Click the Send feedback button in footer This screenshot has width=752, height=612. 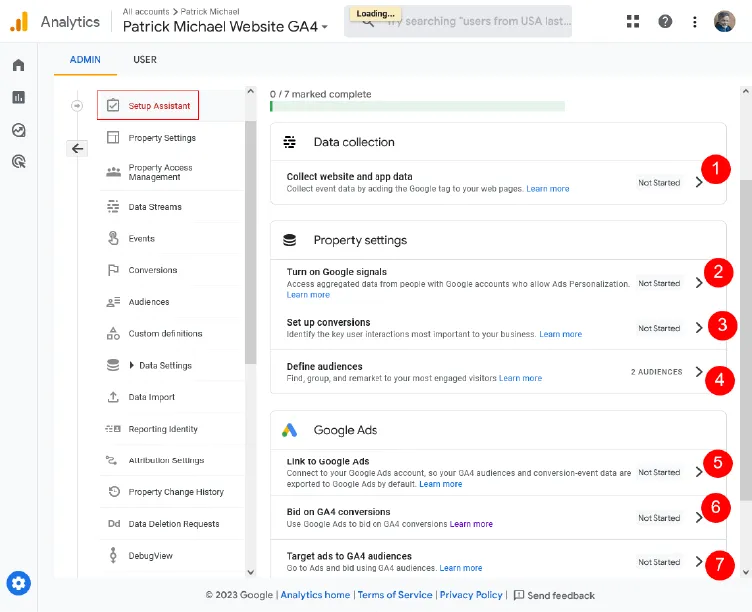554,595
